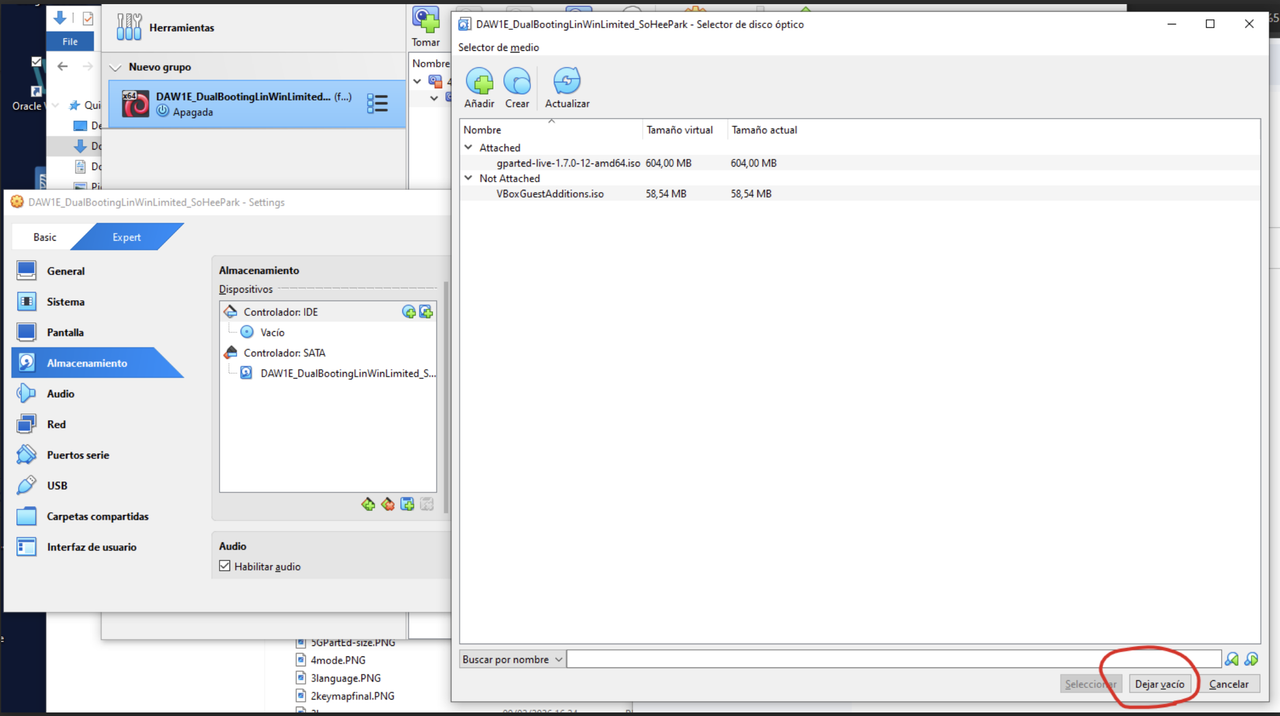Select Controlador: SATA in device tree
The width and height of the screenshot is (1280, 716).
click(284, 353)
